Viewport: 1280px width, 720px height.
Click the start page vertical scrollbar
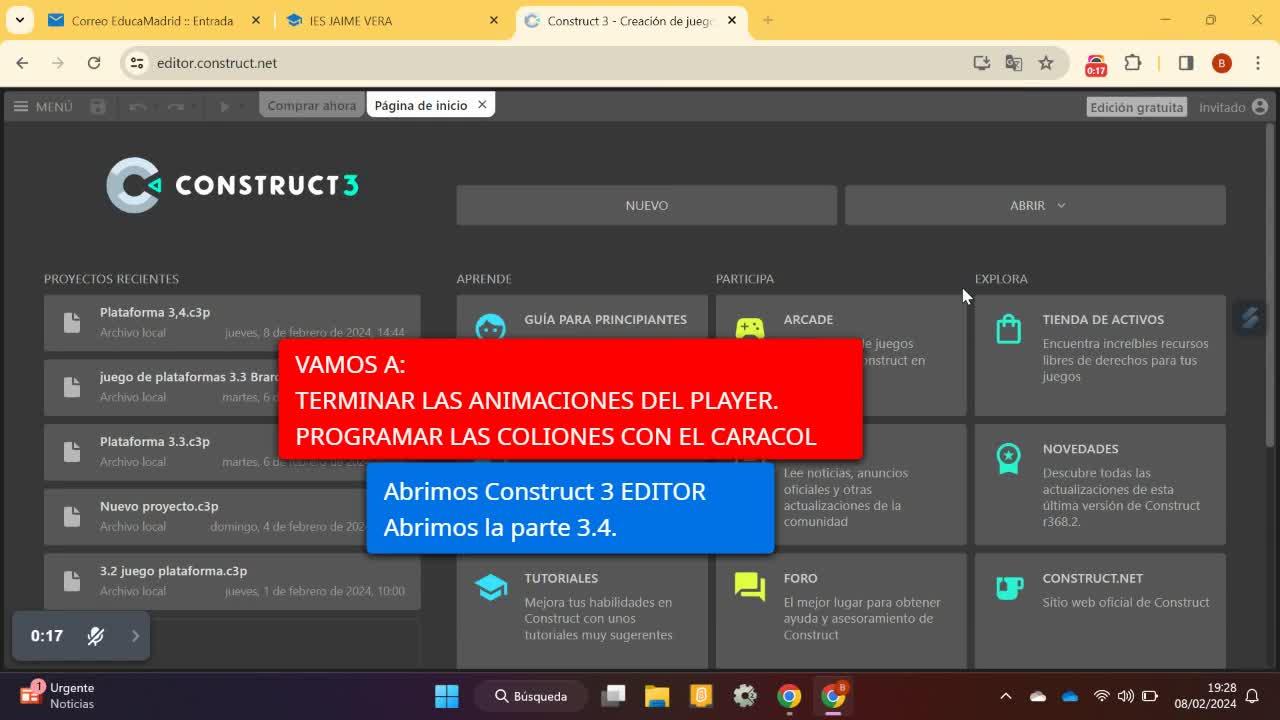point(1271,285)
